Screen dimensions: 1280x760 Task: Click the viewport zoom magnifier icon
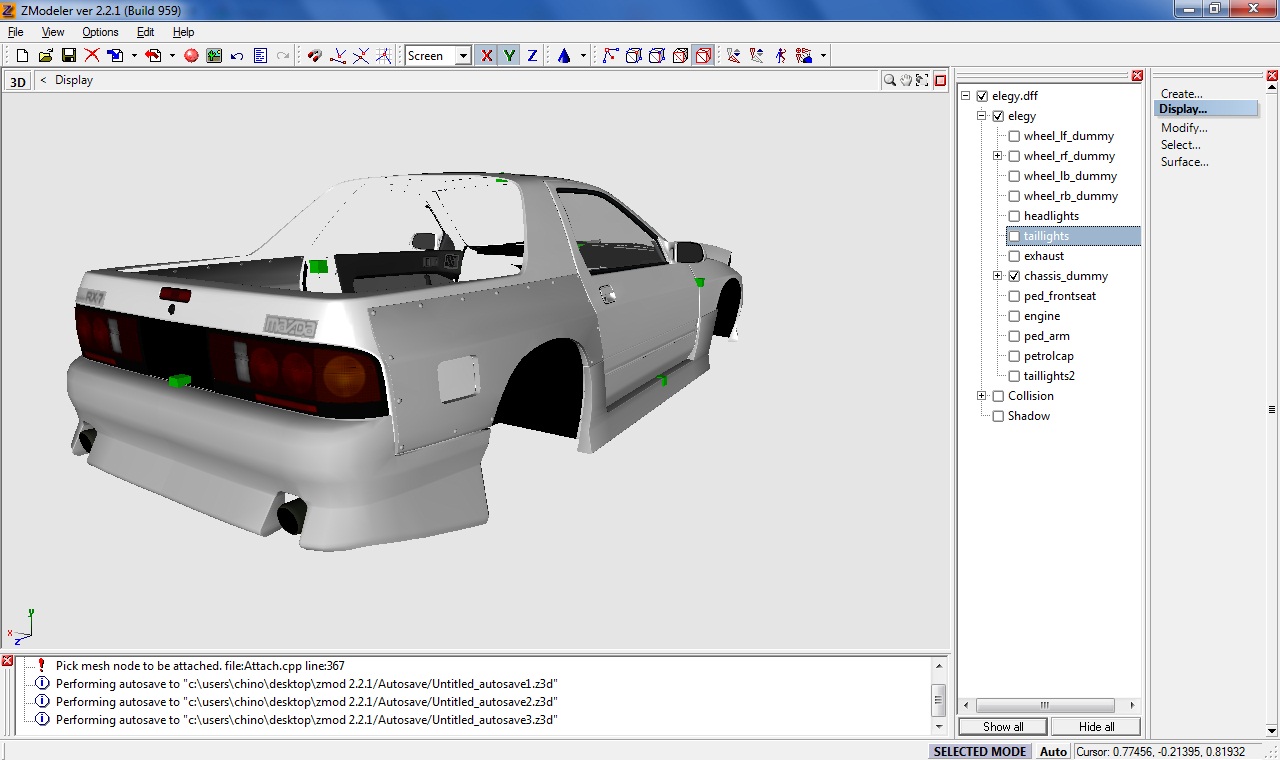(x=889, y=81)
